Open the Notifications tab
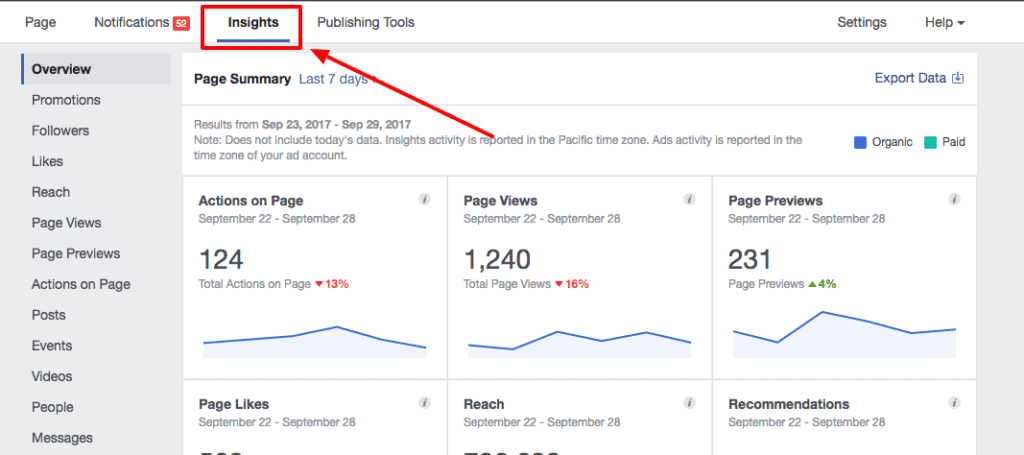Screen dimensions: 1024x455 point(132,22)
